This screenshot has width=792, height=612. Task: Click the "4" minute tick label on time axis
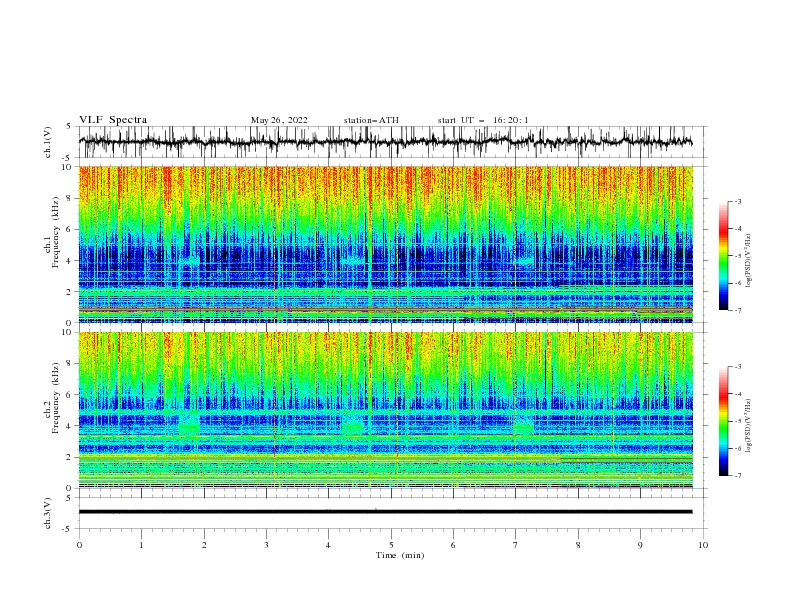tap(328, 545)
